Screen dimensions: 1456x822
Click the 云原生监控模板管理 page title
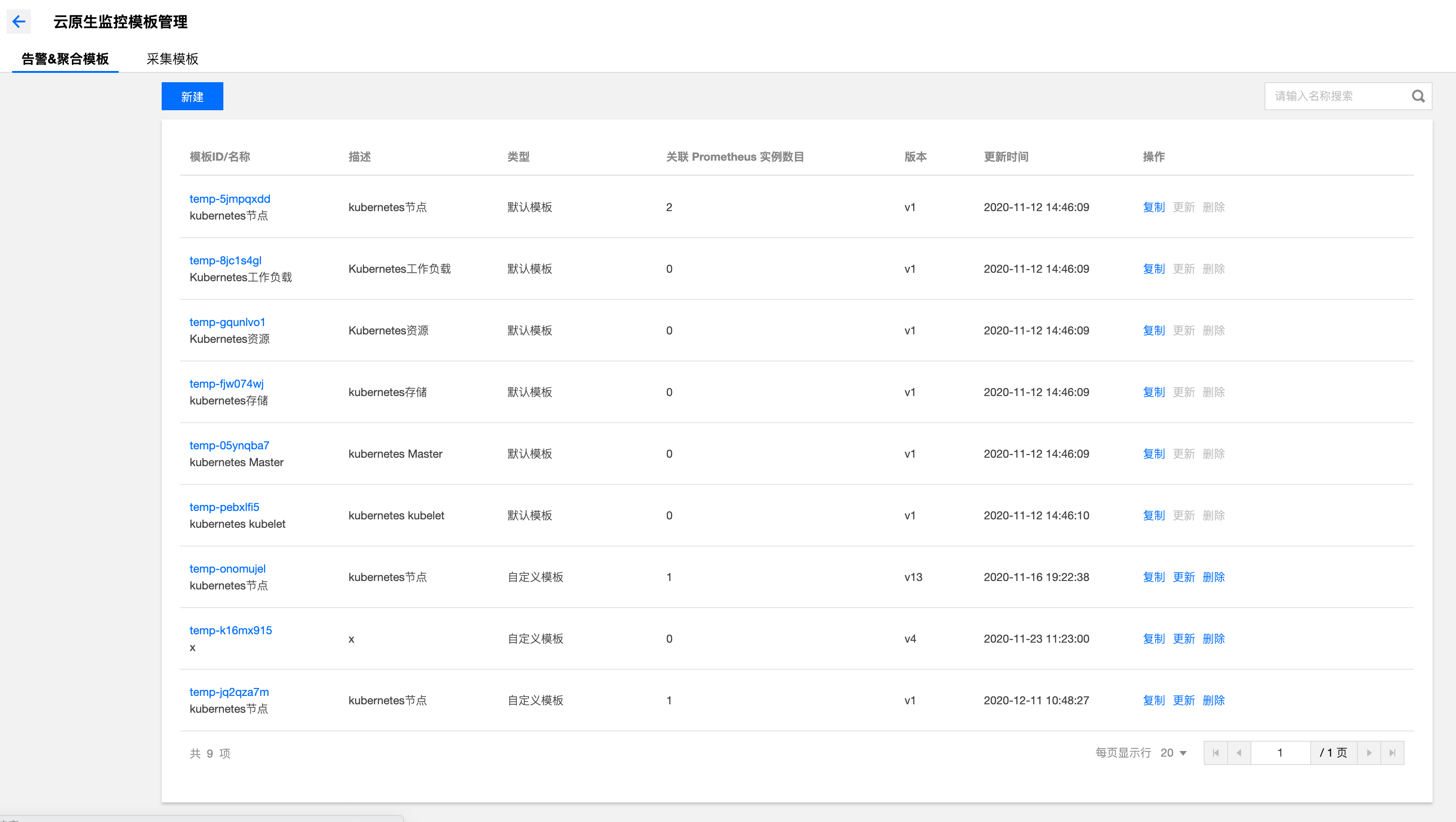coord(121,21)
